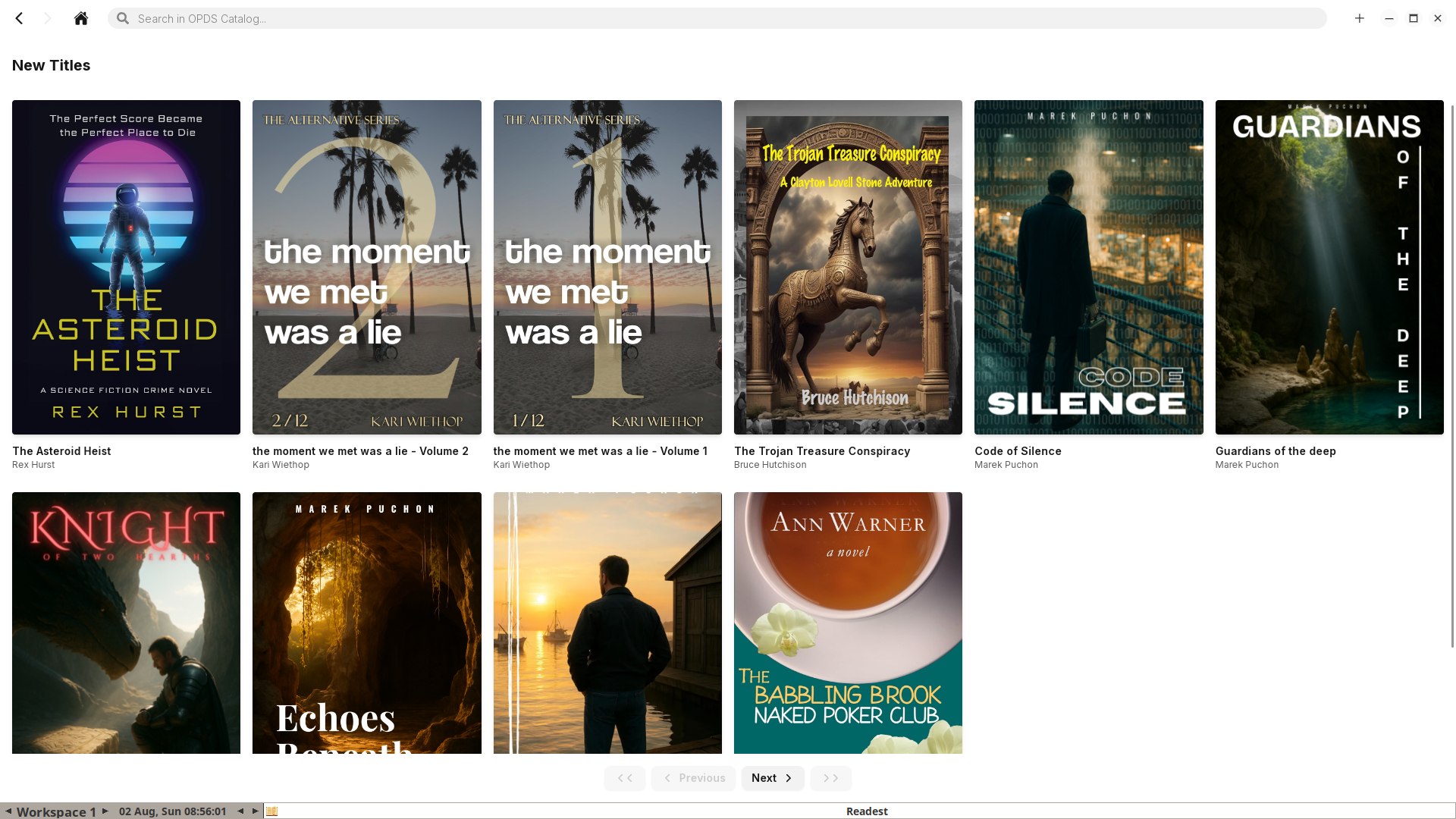Jump to first page double-chevron button
The image size is (1456, 819).
pos(625,778)
